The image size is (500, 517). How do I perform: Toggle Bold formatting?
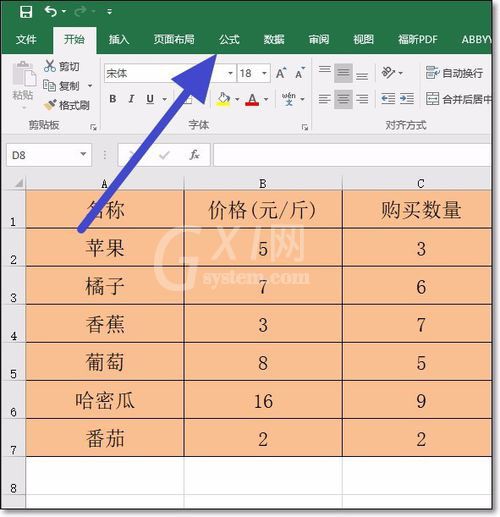(113, 99)
